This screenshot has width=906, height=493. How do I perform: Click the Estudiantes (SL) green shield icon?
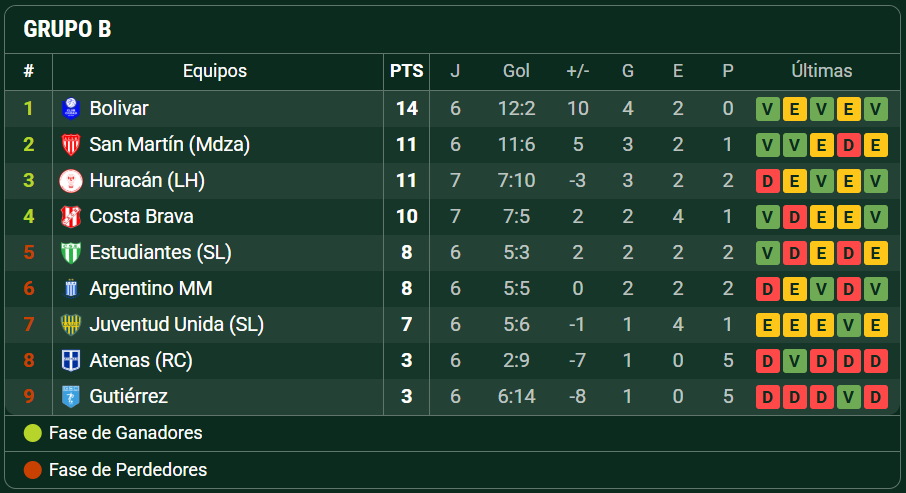[x=70, y=253]
